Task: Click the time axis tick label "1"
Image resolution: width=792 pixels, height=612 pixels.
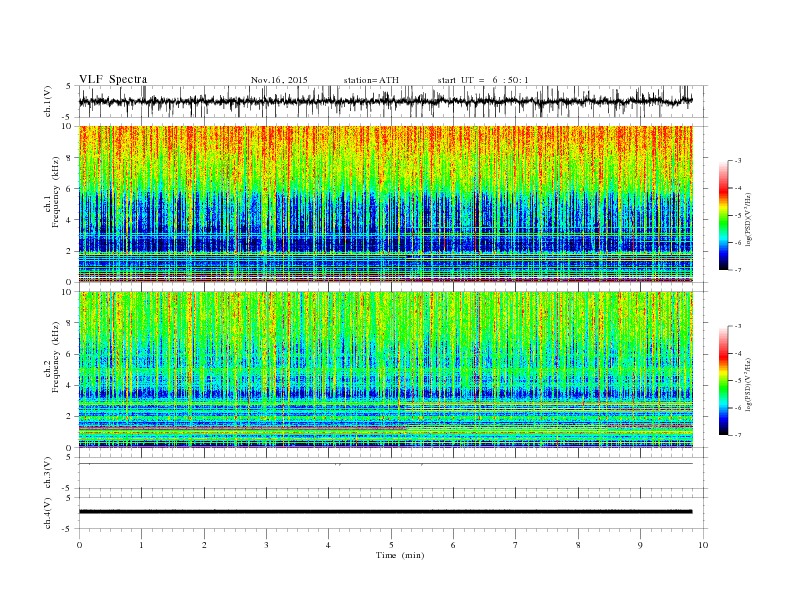Action: coord(141,545)
